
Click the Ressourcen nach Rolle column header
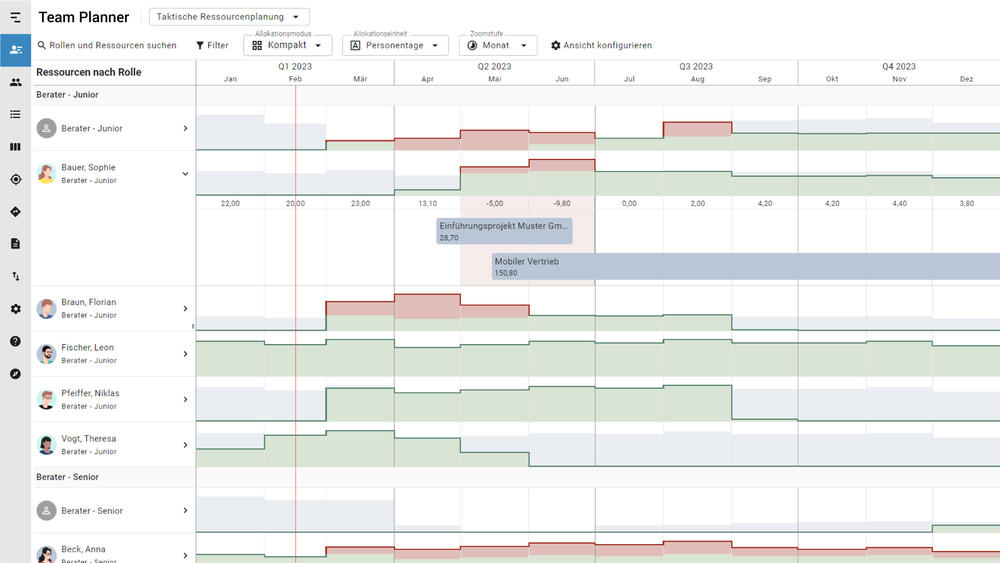click(x=89, y=72)
